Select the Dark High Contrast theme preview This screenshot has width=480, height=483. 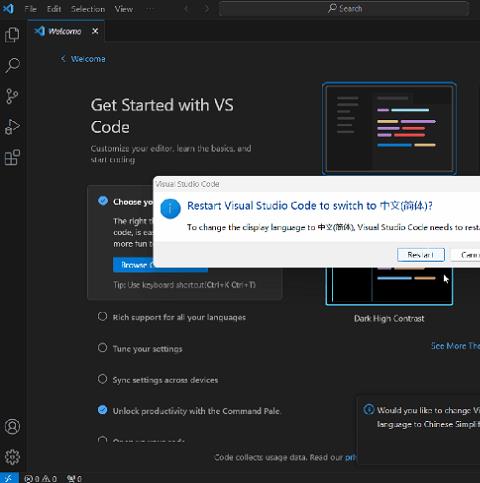tap(389, 286)
